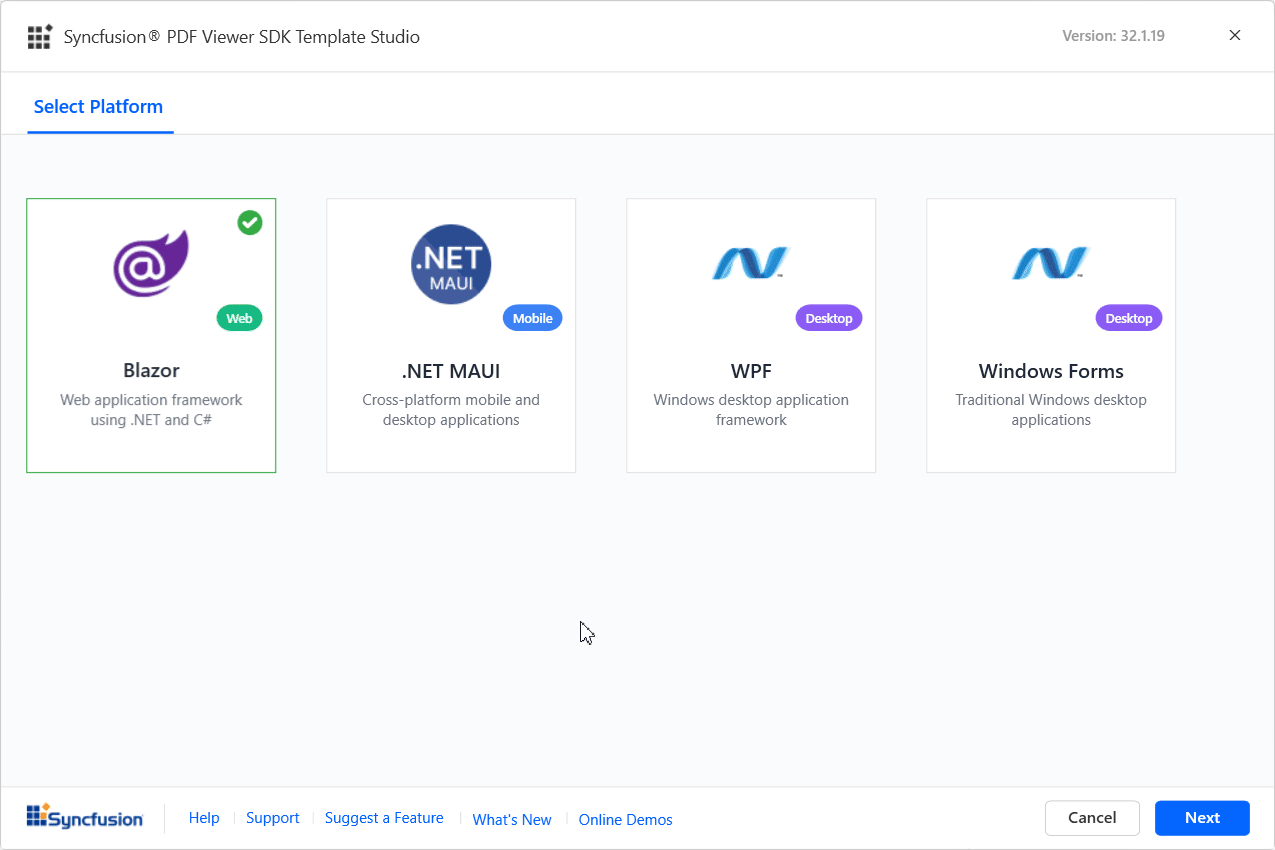Click the green checkmark on the Blazor card
Image resolution: width=1275 pixels, height=850 pixels.
[249, 222]
